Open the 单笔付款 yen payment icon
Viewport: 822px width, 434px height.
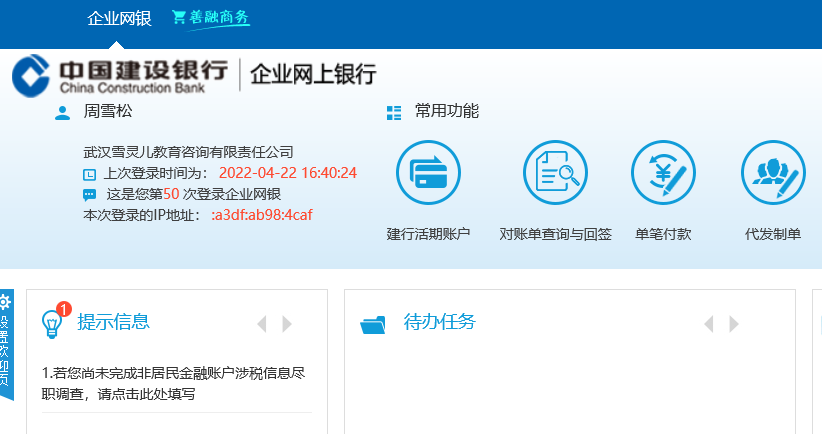(663, 172)
